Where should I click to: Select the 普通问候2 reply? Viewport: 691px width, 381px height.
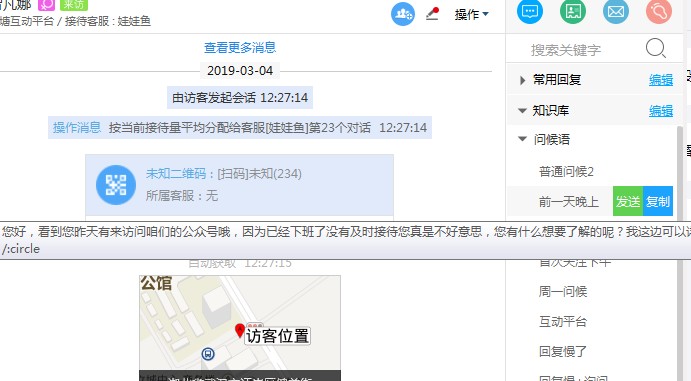(x=566, y=171)
